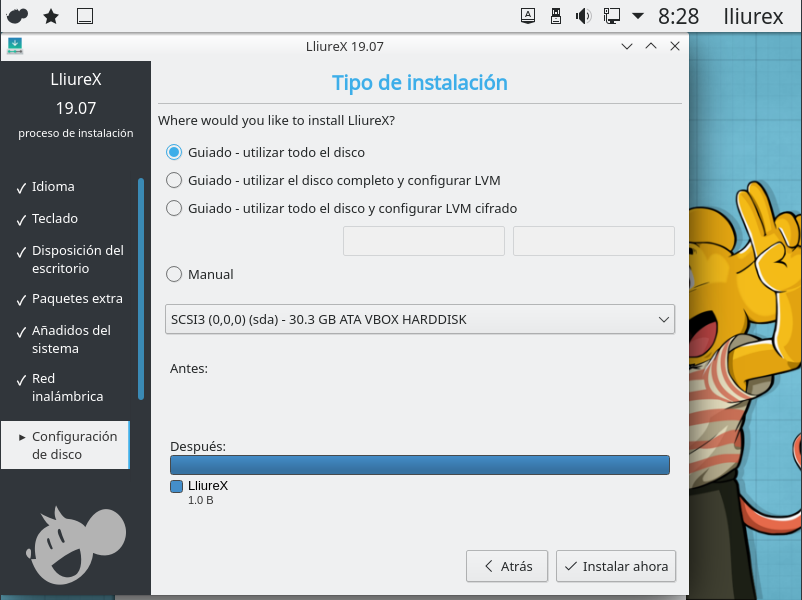This screenshot has width=802, height=600.
Task: Select guided install with encrypted LVM
Action: pyautogui.click(x=174, y=209)
